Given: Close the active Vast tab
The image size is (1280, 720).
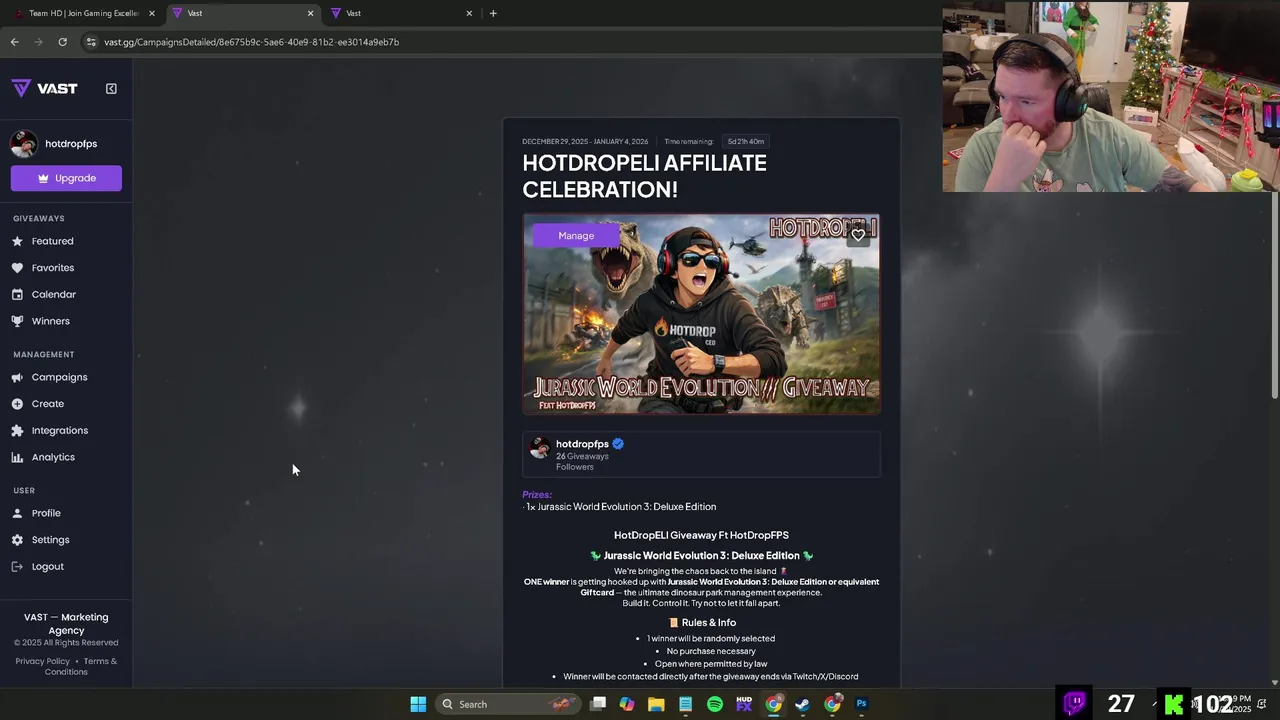Looking at the screenshot, I should [310, 13].
